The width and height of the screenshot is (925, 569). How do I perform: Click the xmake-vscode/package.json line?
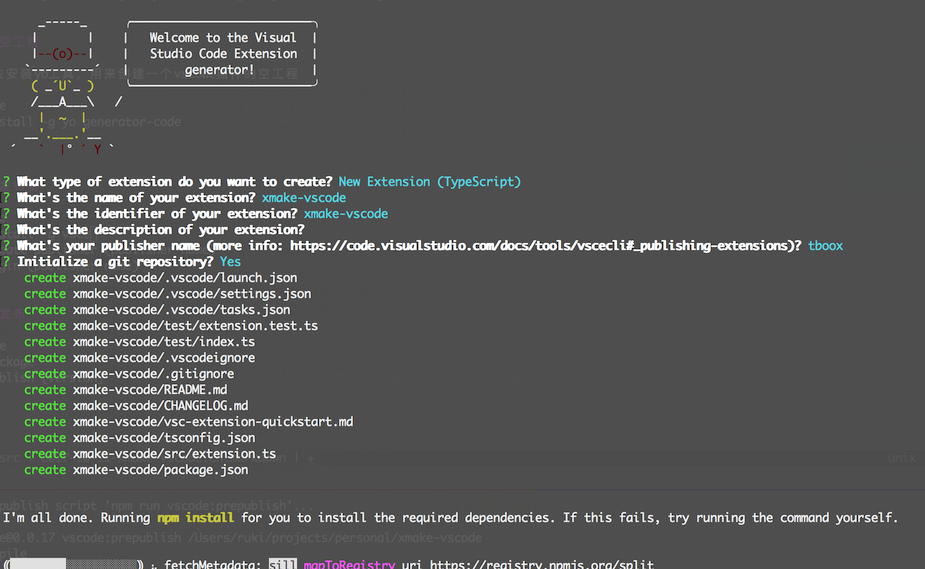coord(136,470)
